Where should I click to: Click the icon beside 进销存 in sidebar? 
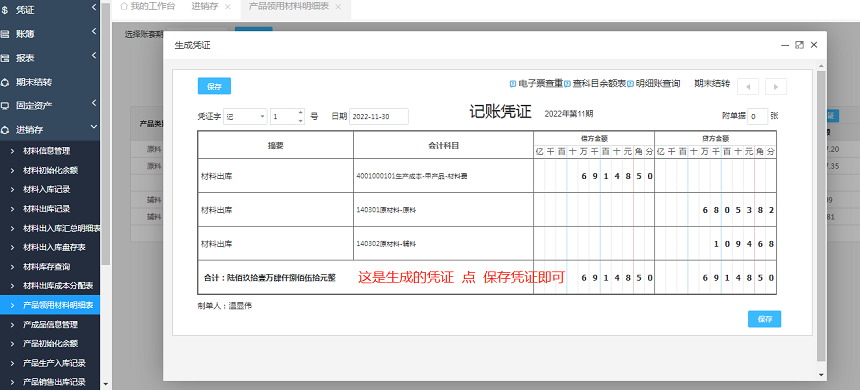pos(5,130)
